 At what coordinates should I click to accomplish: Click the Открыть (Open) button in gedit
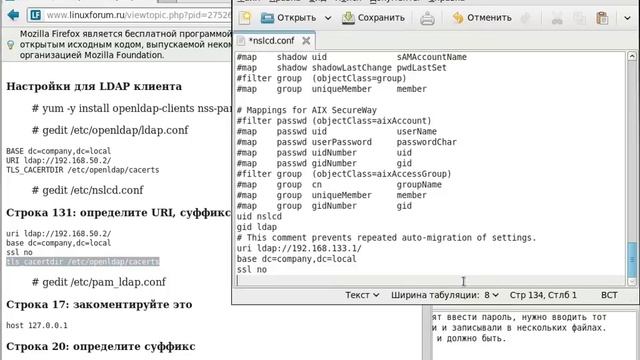[288, 18]
